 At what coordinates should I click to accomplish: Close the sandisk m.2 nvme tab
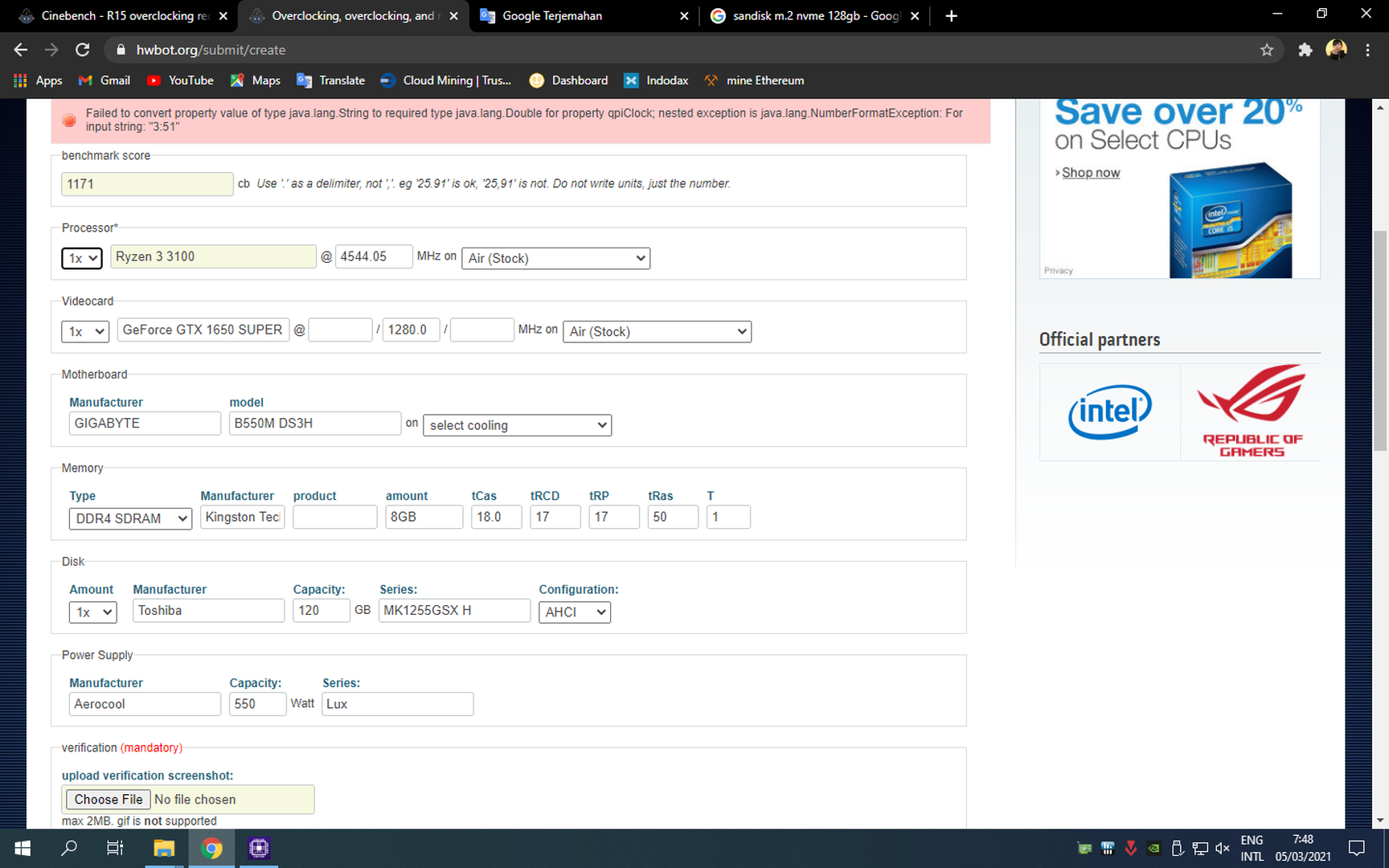(915, 16)
